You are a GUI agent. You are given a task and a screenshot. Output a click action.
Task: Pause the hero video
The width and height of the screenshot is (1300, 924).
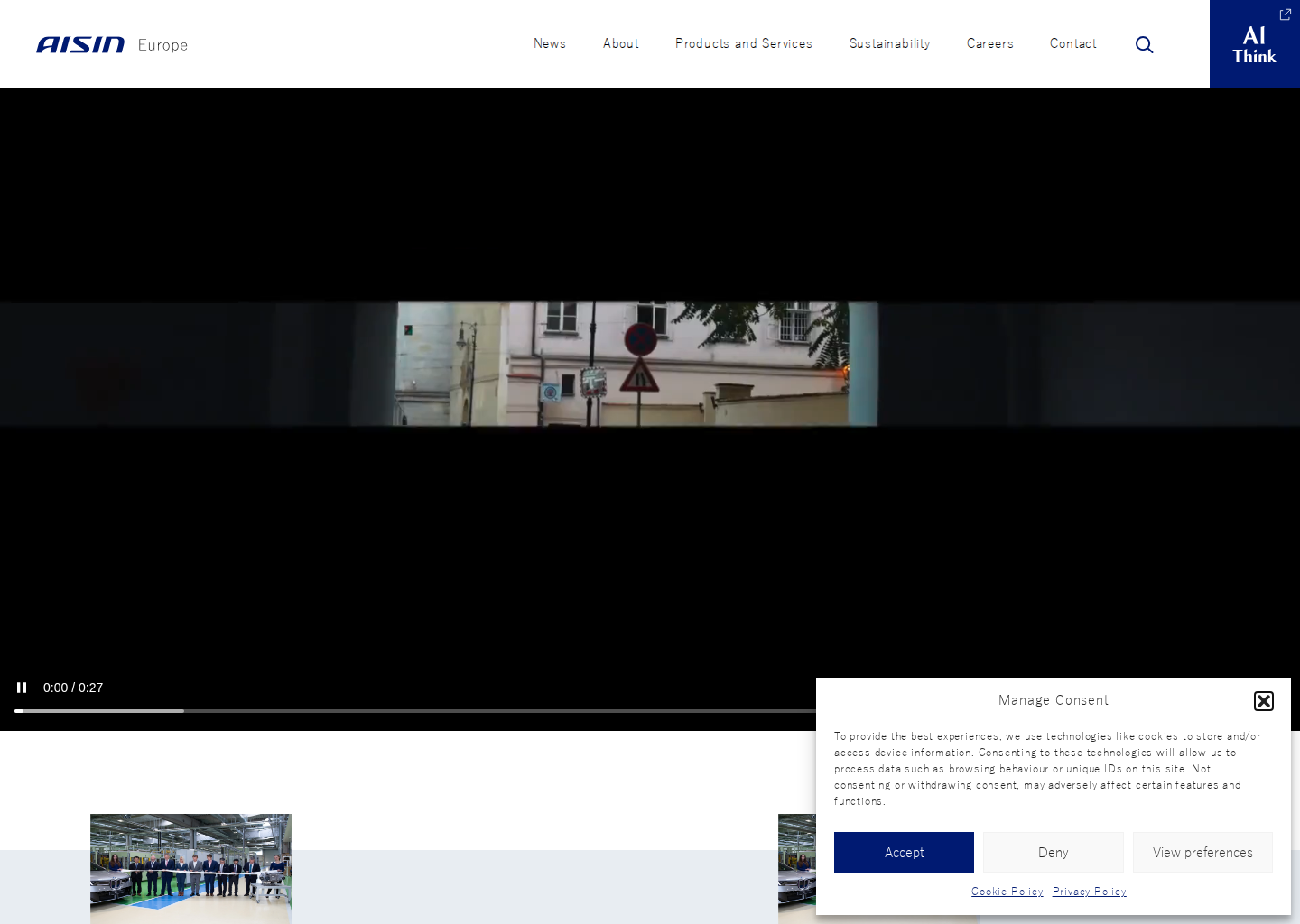coord(22,688)
